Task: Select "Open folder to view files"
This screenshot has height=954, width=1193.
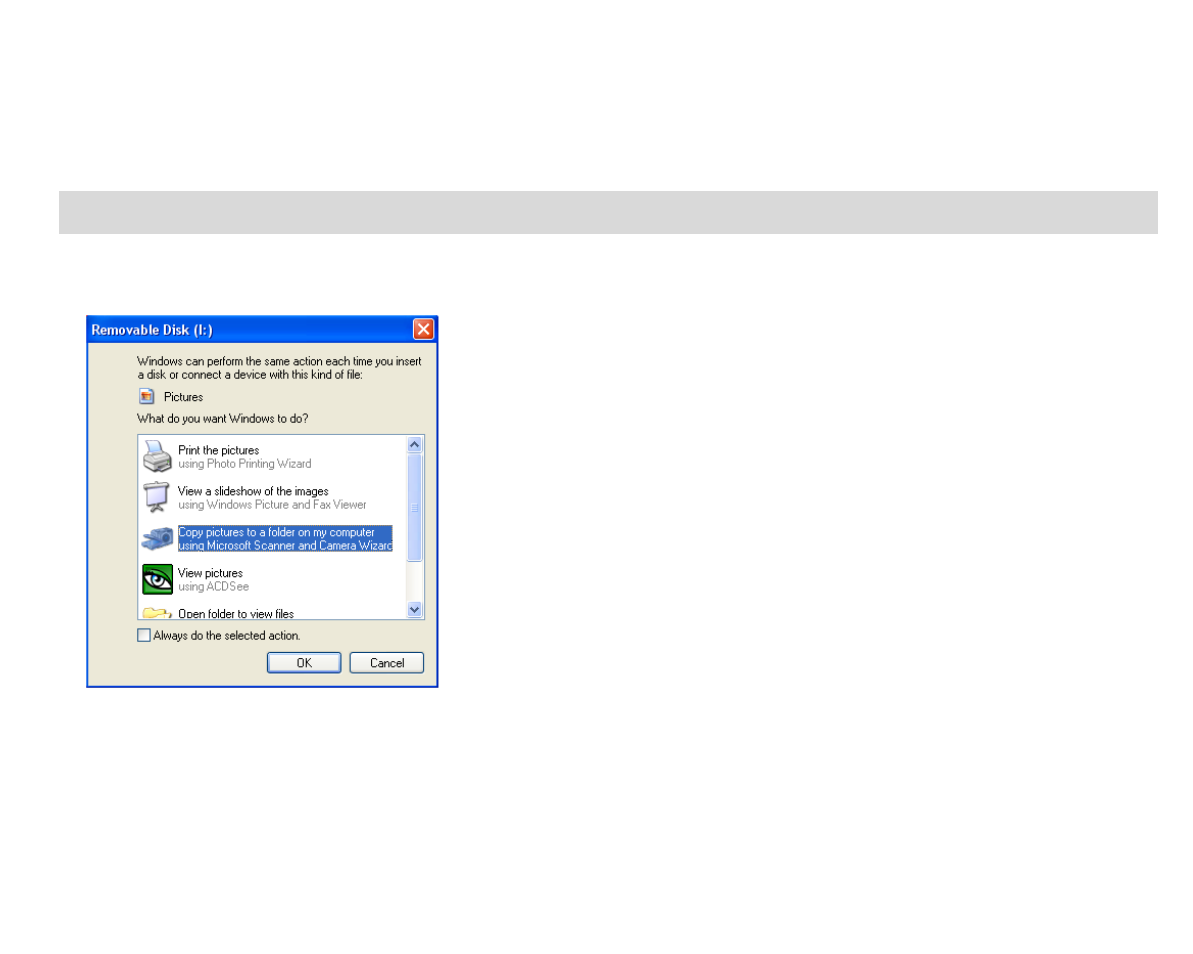Action: (x=236, y=613)
